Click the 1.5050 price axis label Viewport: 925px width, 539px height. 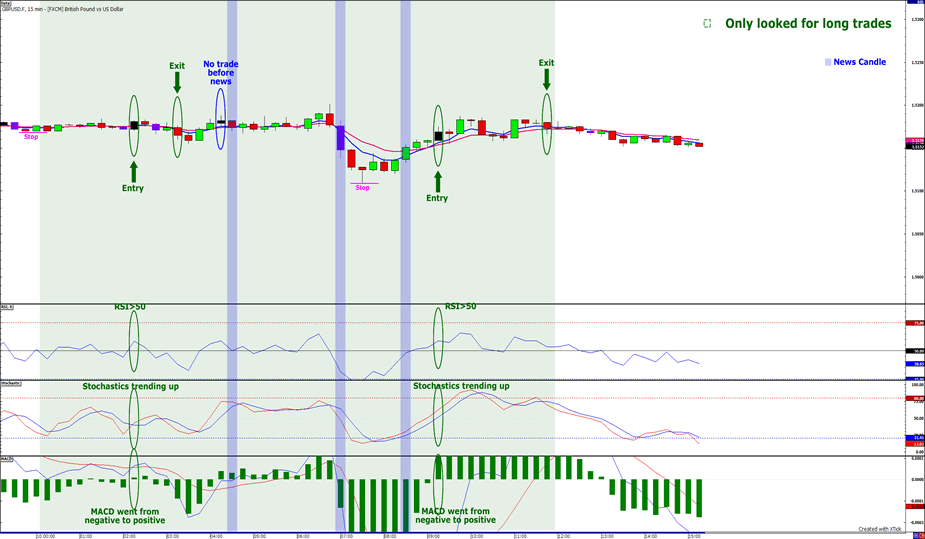pyautogui.click(x=917, y=234)
